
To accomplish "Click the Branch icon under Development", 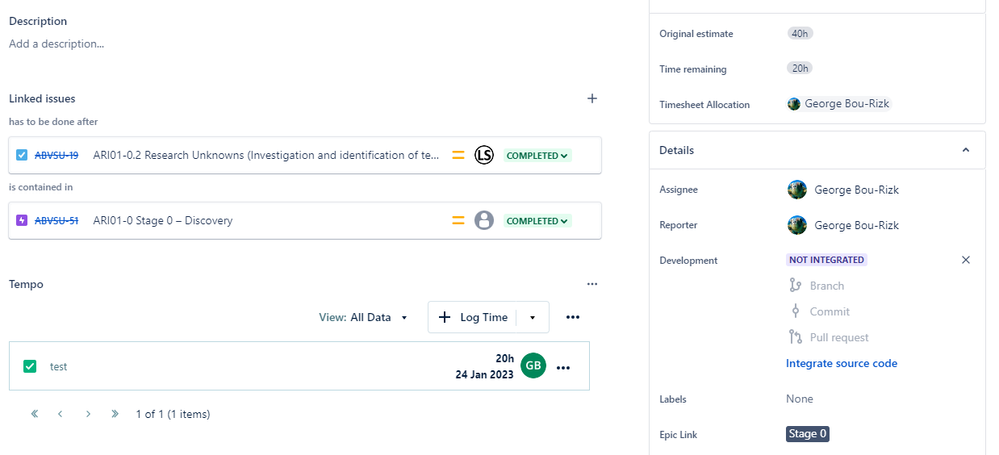I will [x=794, y=285].
